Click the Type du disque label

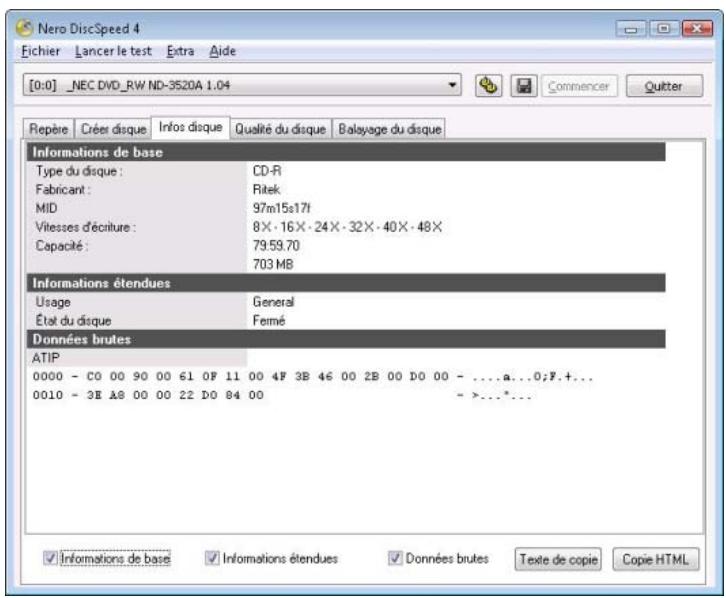[79, 171]
